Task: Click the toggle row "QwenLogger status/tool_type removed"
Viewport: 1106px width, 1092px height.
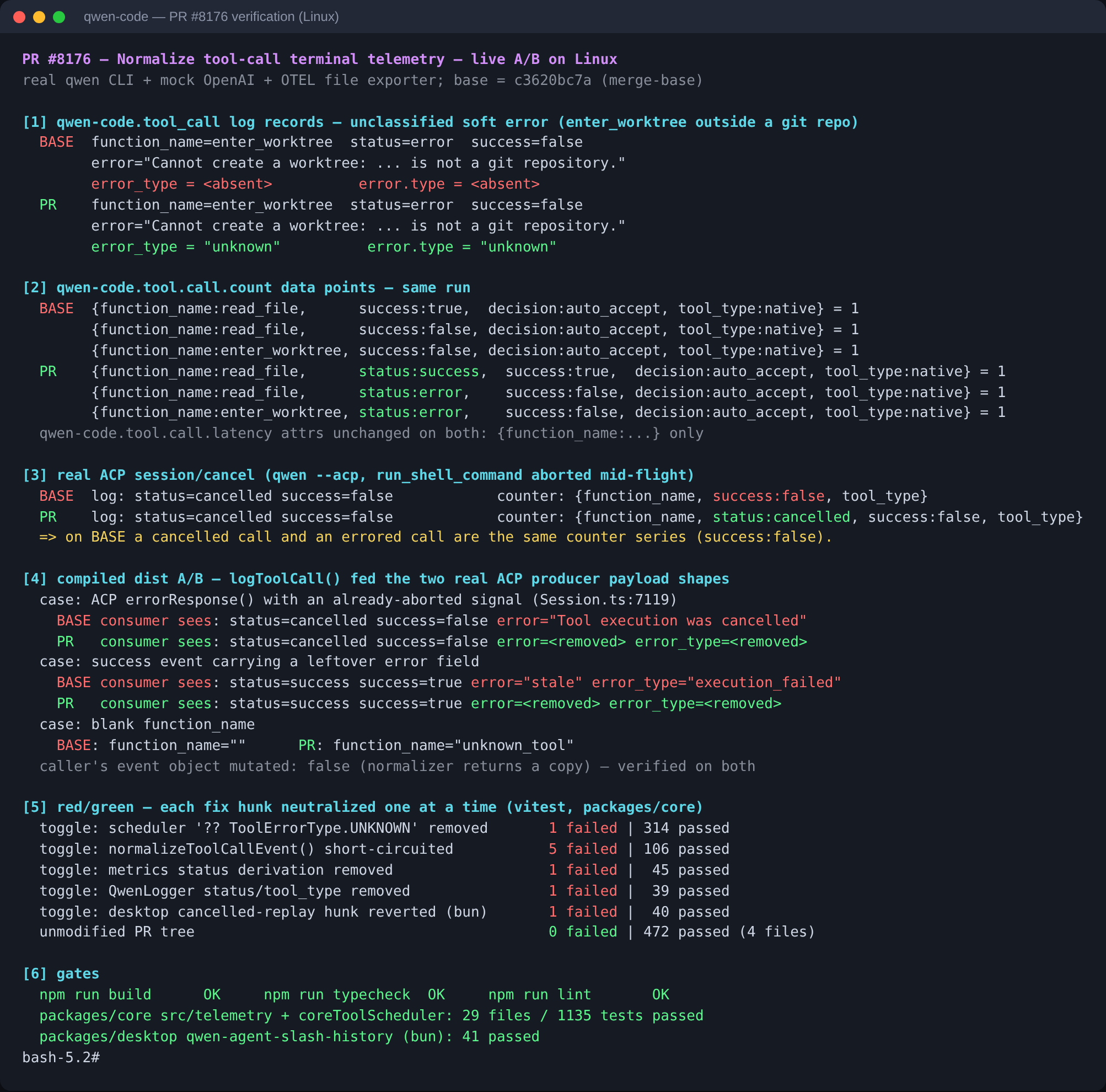Action: click(384, 891)
